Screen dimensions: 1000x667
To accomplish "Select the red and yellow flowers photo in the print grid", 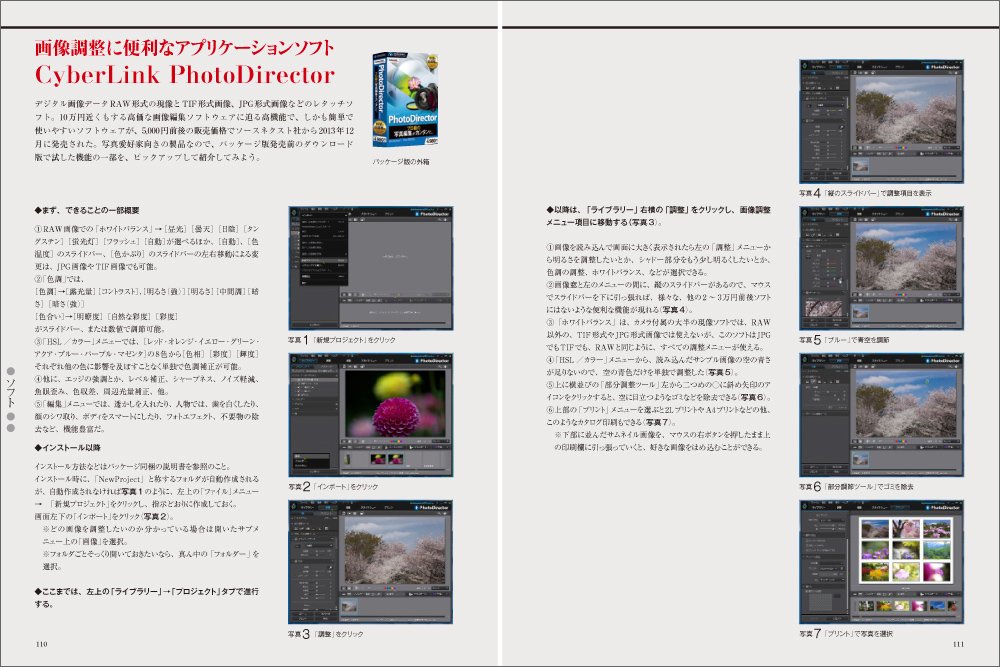I will 875,571.
